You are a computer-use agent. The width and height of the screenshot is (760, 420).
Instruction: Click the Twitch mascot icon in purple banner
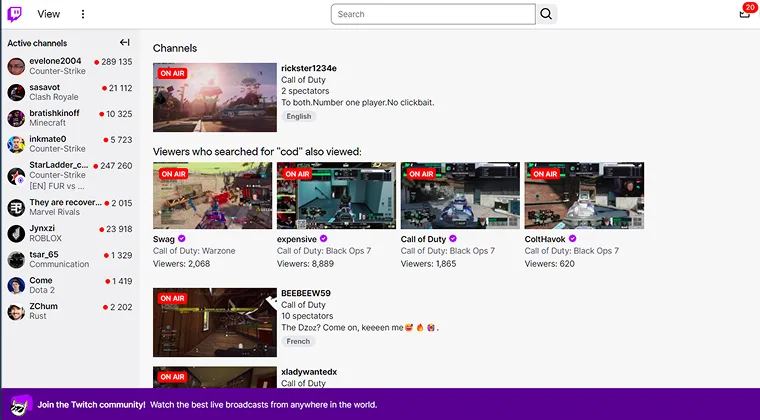click(21, 405)
